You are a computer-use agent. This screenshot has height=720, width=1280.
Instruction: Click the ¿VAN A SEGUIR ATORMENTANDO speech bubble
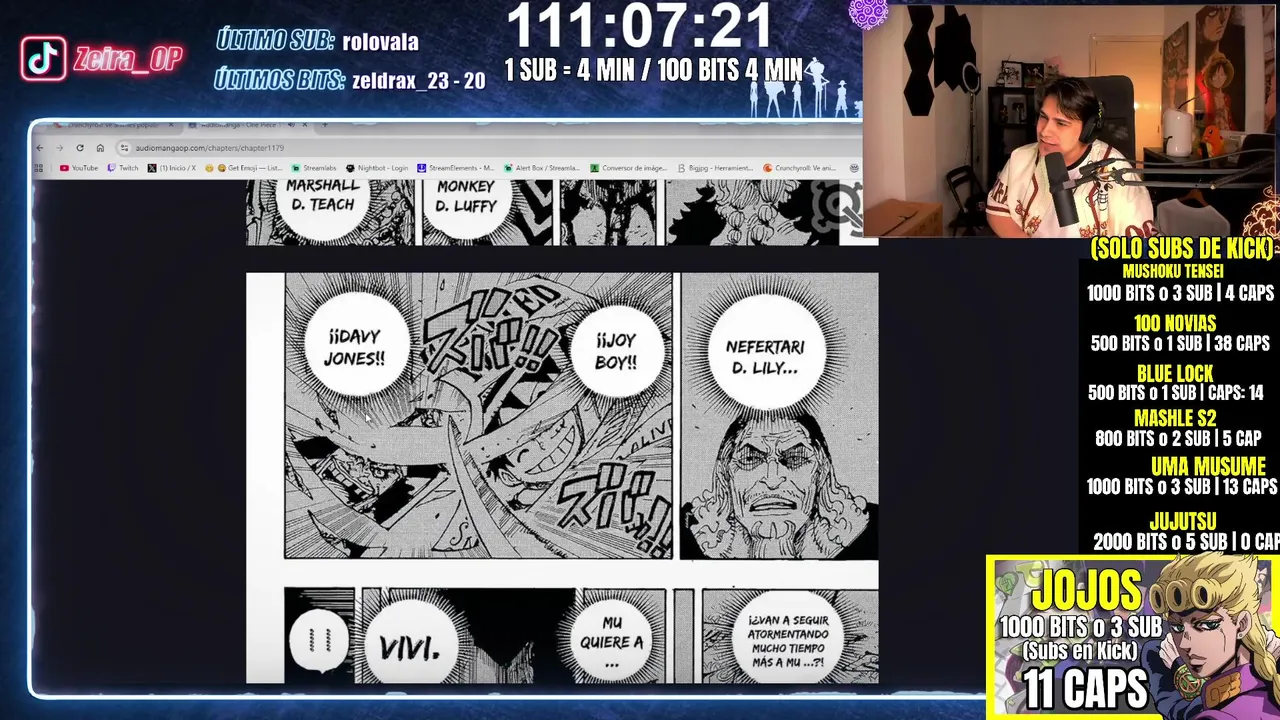(x=787, y=640)
